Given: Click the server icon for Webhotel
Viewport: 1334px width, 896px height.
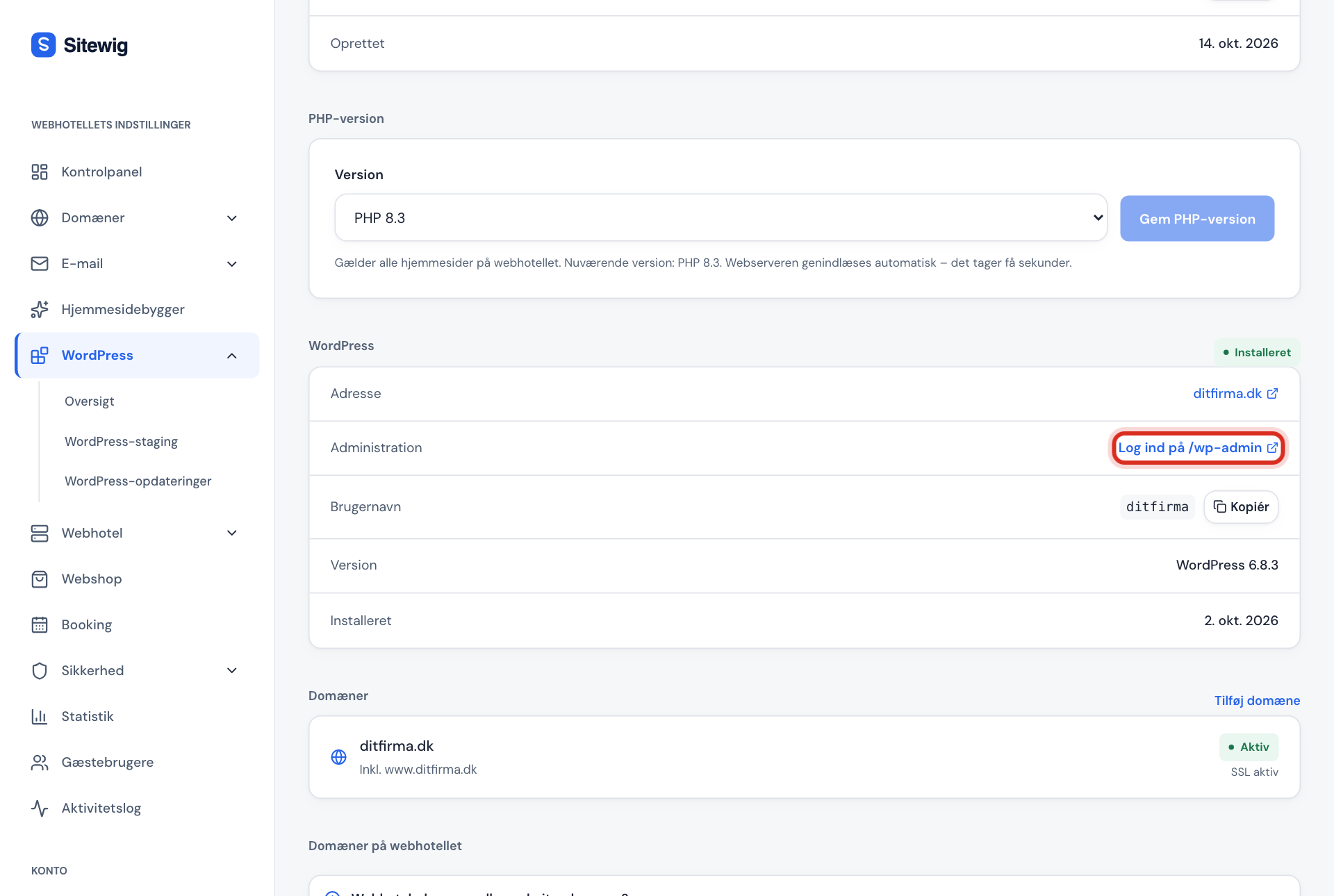Looking at the screenshot, I should [x=40, y=533].
